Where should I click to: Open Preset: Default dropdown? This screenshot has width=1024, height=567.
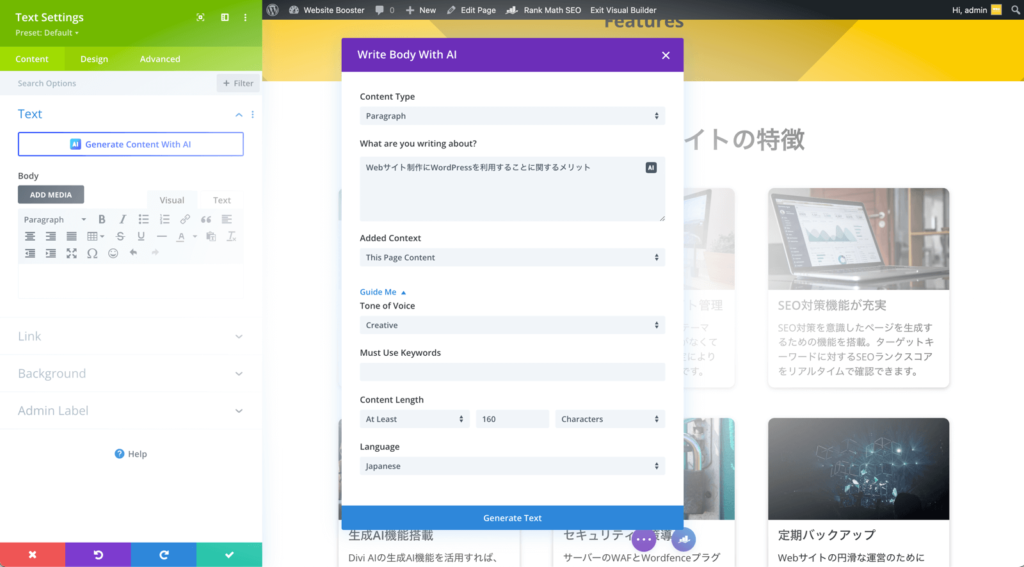click(x=47, y=33)
